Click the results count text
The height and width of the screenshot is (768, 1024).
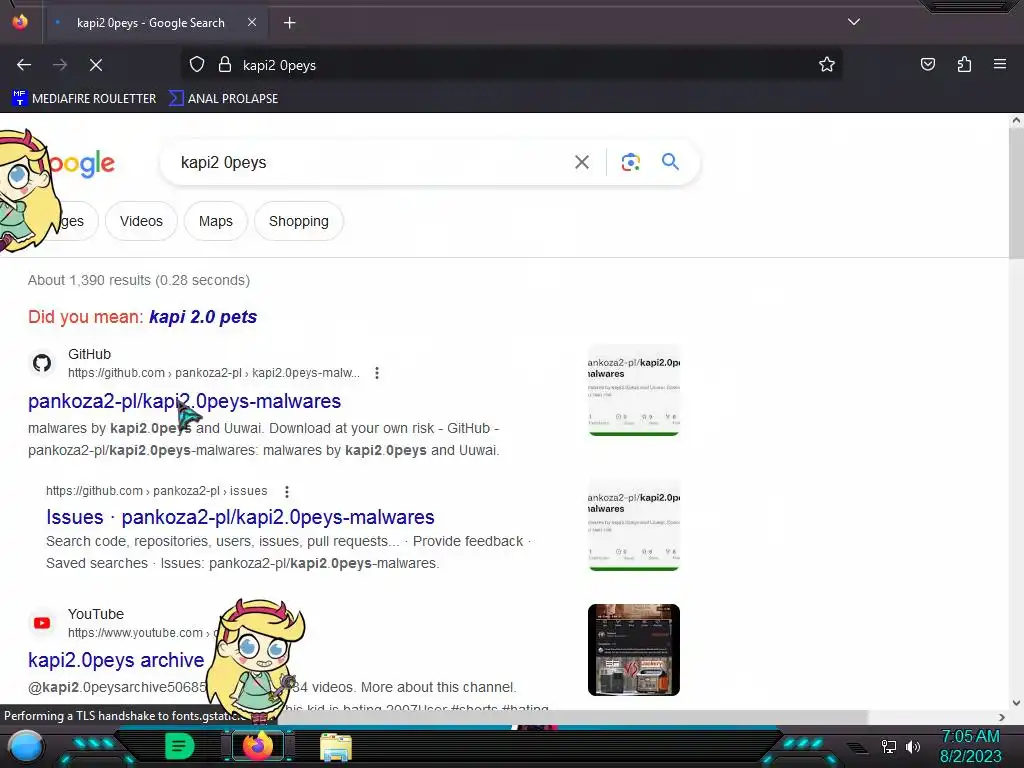pos(139,280)
